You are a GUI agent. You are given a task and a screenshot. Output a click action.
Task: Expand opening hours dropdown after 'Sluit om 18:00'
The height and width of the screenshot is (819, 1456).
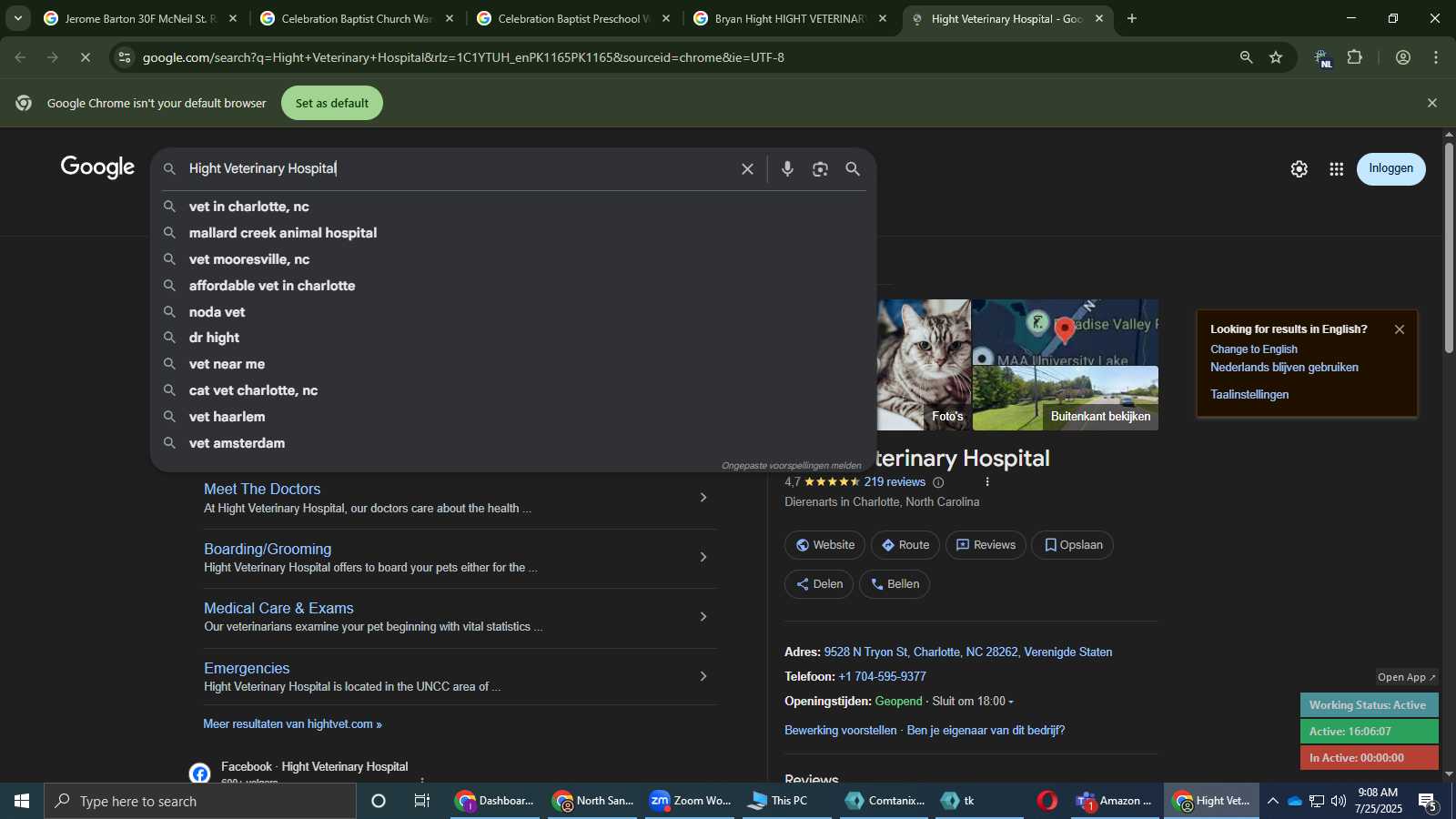[x=1011, y=702]
